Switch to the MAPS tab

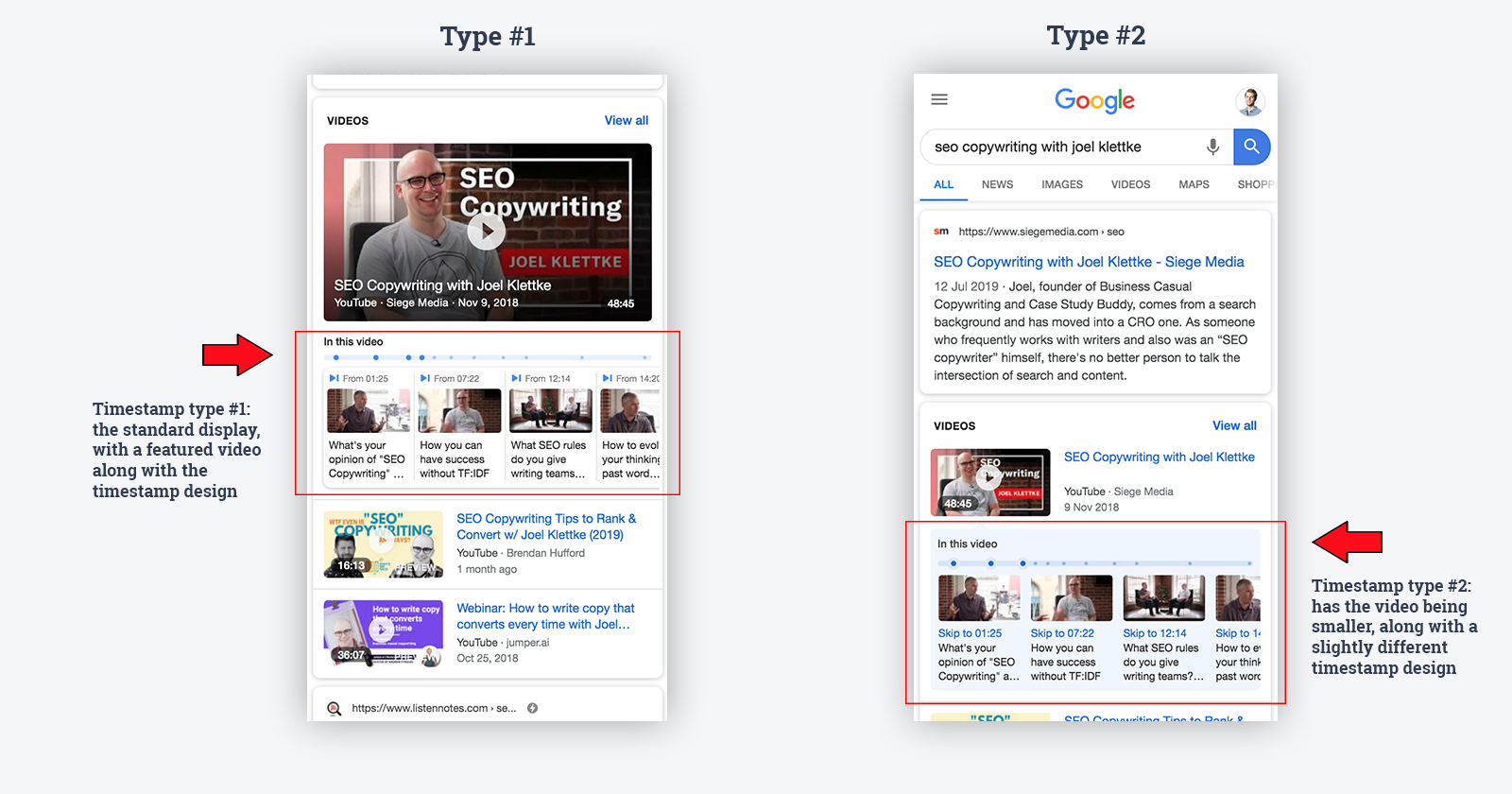(1194, 184)
